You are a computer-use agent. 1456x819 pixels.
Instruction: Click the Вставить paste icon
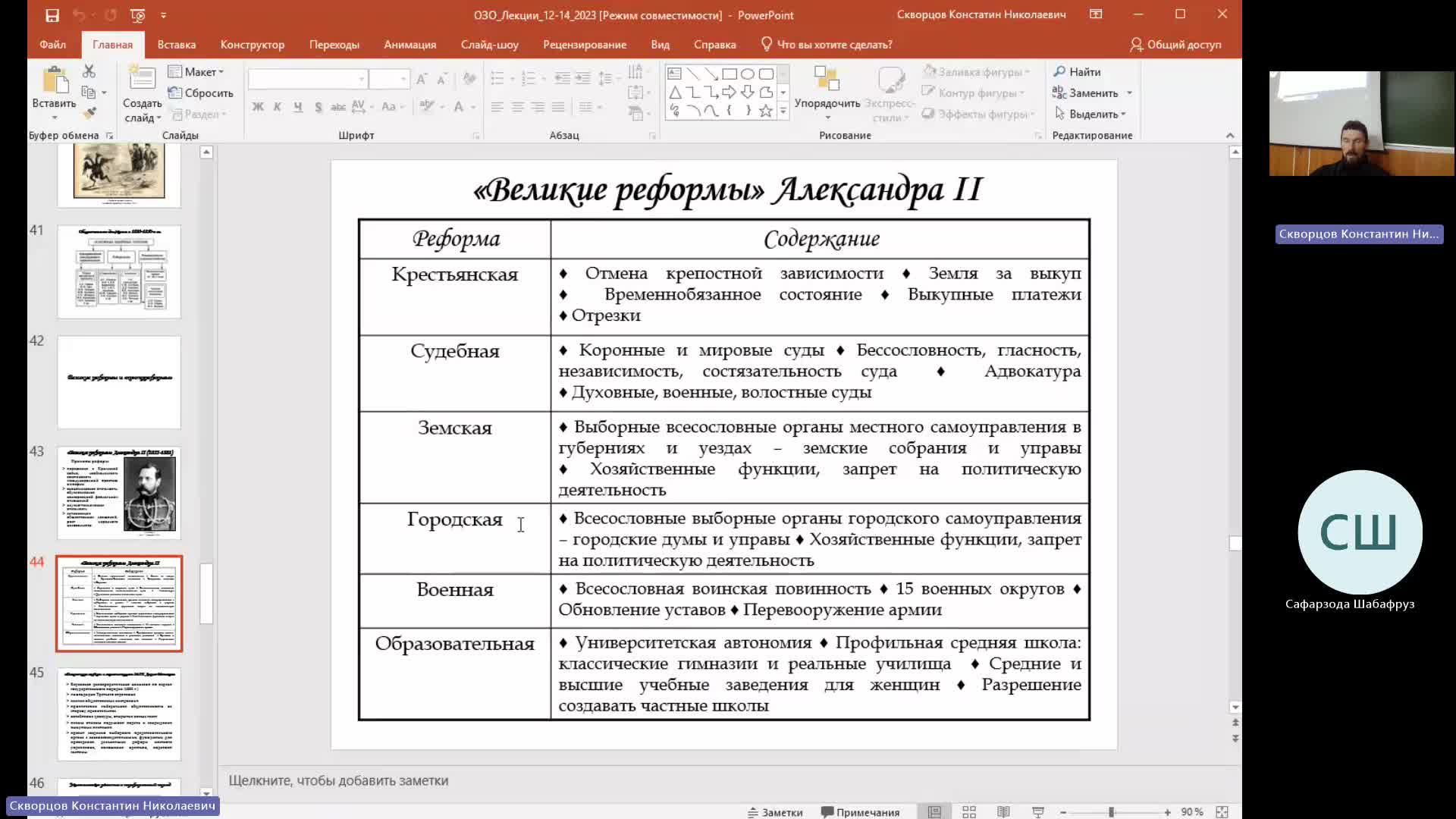click(x=54, y=81)
